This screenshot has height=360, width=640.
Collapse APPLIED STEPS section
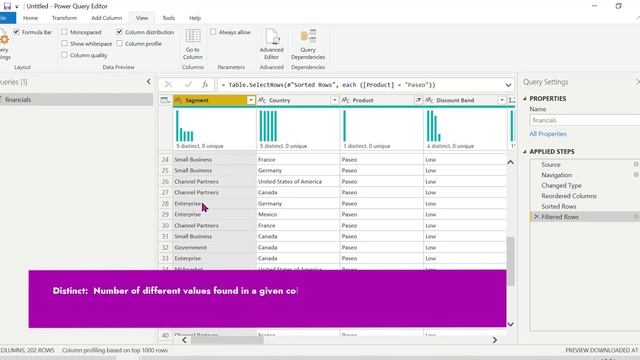(525, 151)
